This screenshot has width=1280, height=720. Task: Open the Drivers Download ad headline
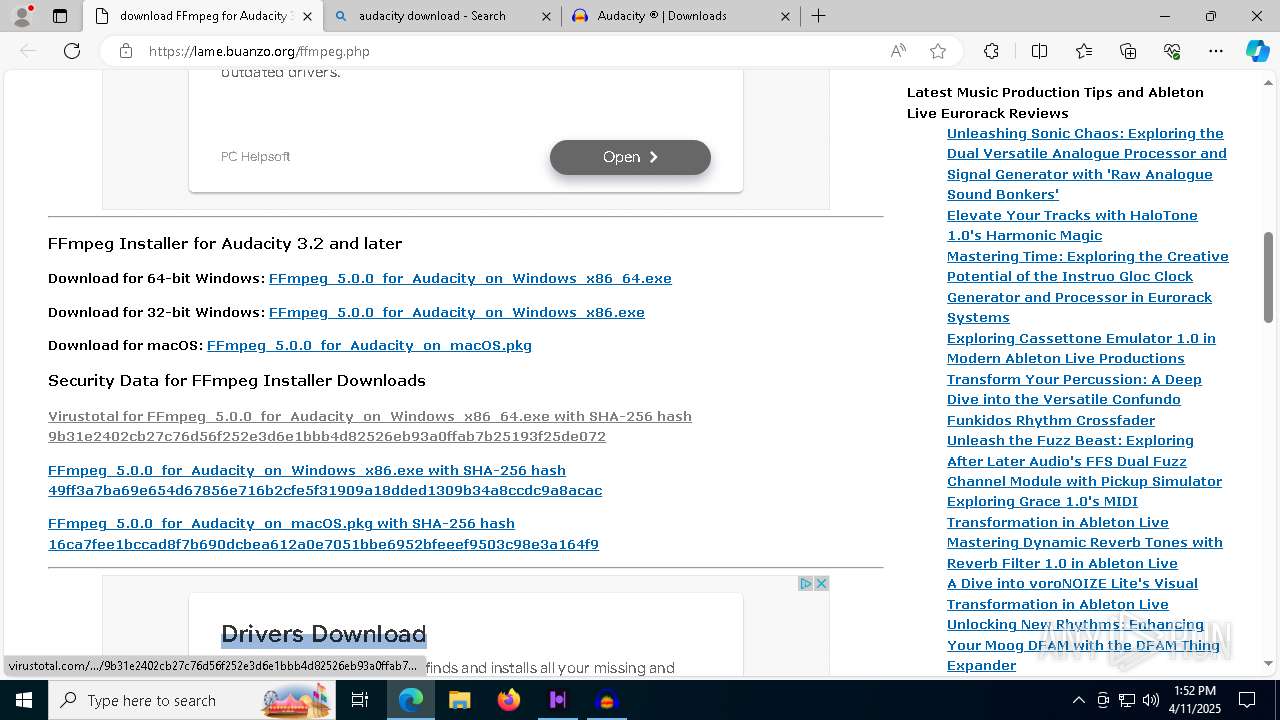[323, 634]
